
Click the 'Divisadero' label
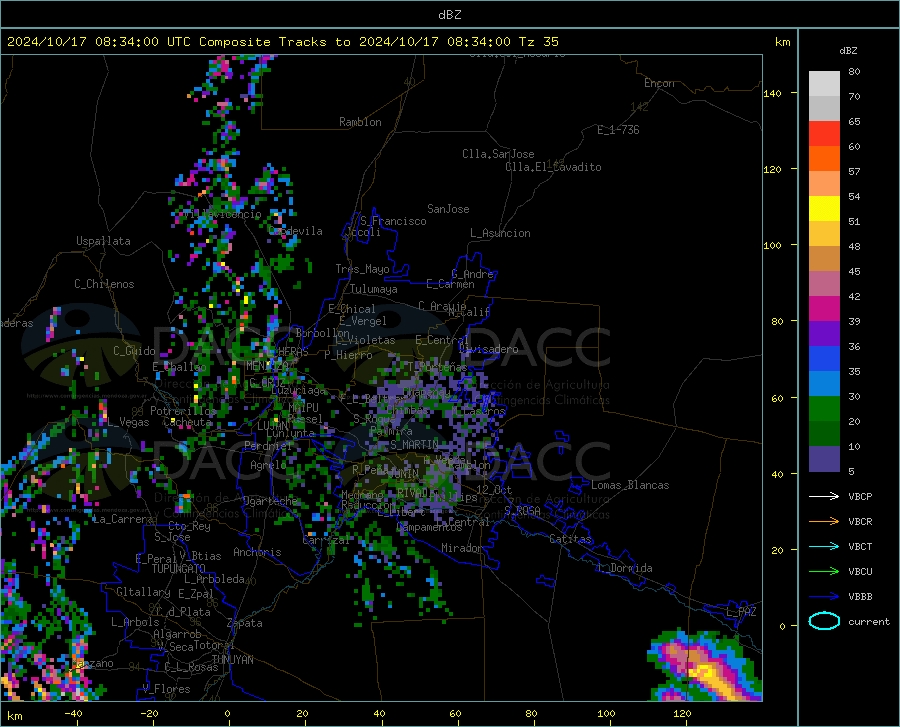(488, 349)
